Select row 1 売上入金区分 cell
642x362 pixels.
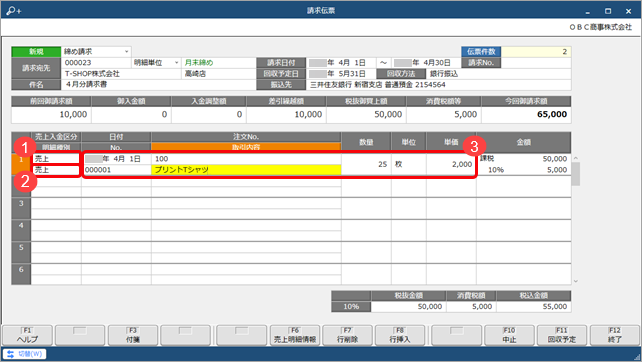[x=56, y=159]
